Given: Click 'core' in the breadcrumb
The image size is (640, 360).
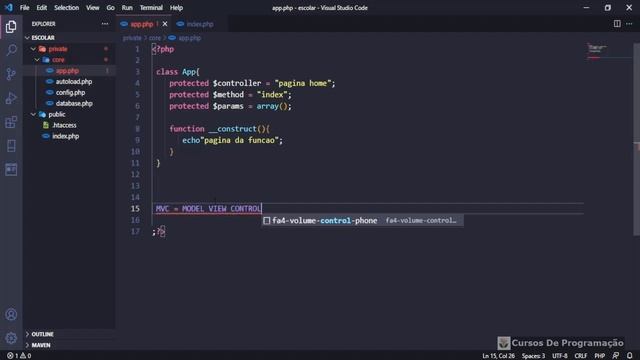Looking at the screenshot, I should pyautogui.click(x=155, y=38).
